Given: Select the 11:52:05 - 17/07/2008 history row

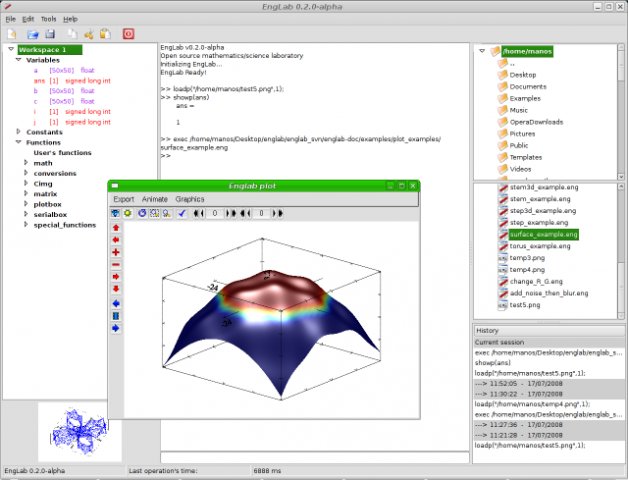Looking at the screenshot, I should pyautogui.click(x=549, y=383).
